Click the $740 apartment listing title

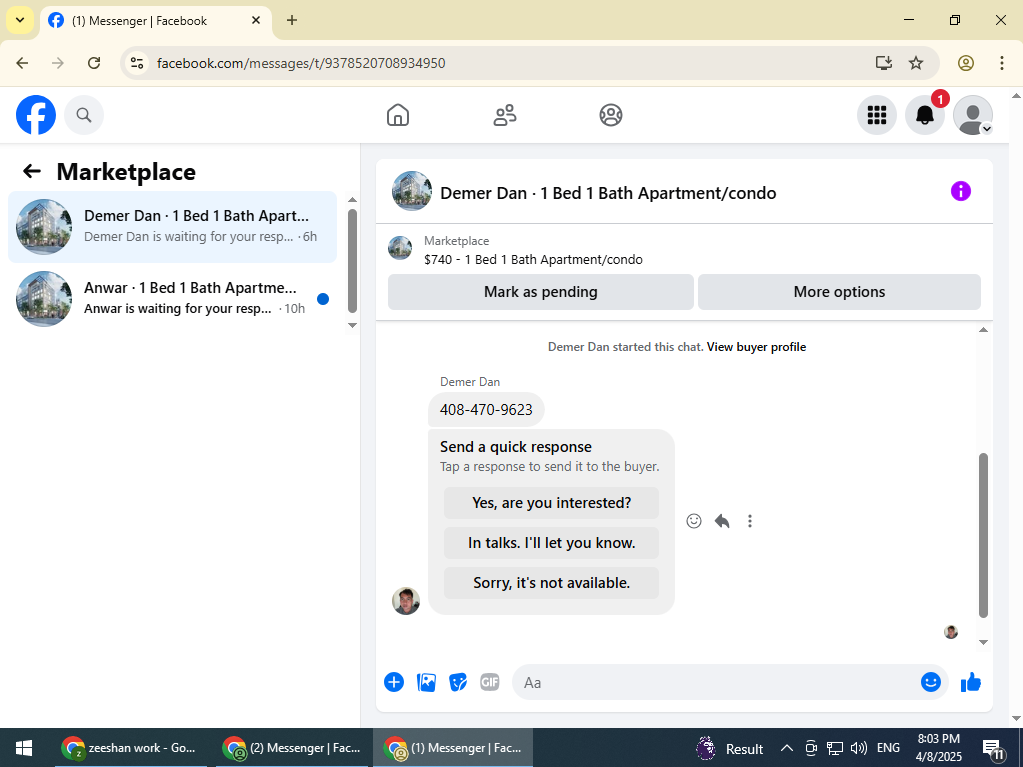click(533, 260)
